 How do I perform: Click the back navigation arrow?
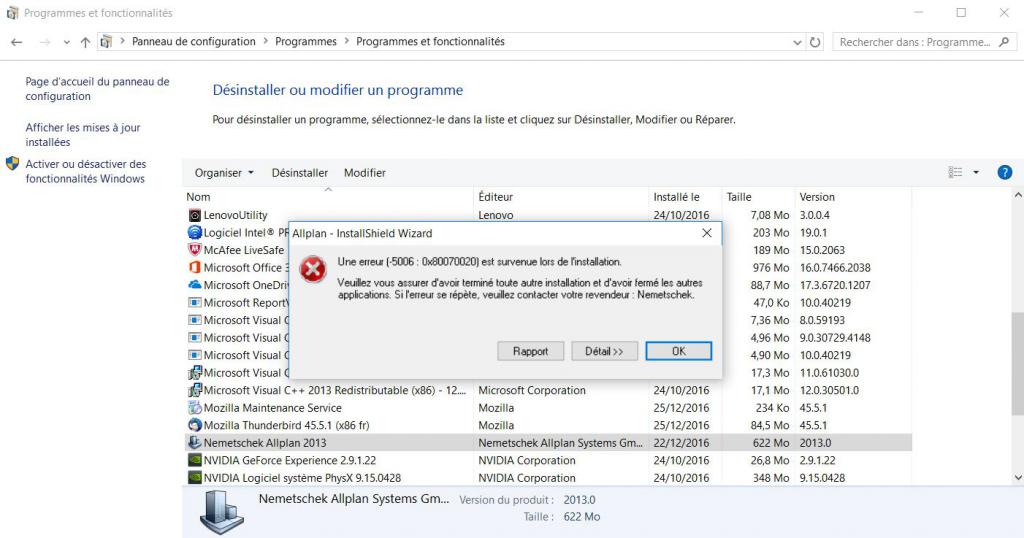click(x=17, y=42)
